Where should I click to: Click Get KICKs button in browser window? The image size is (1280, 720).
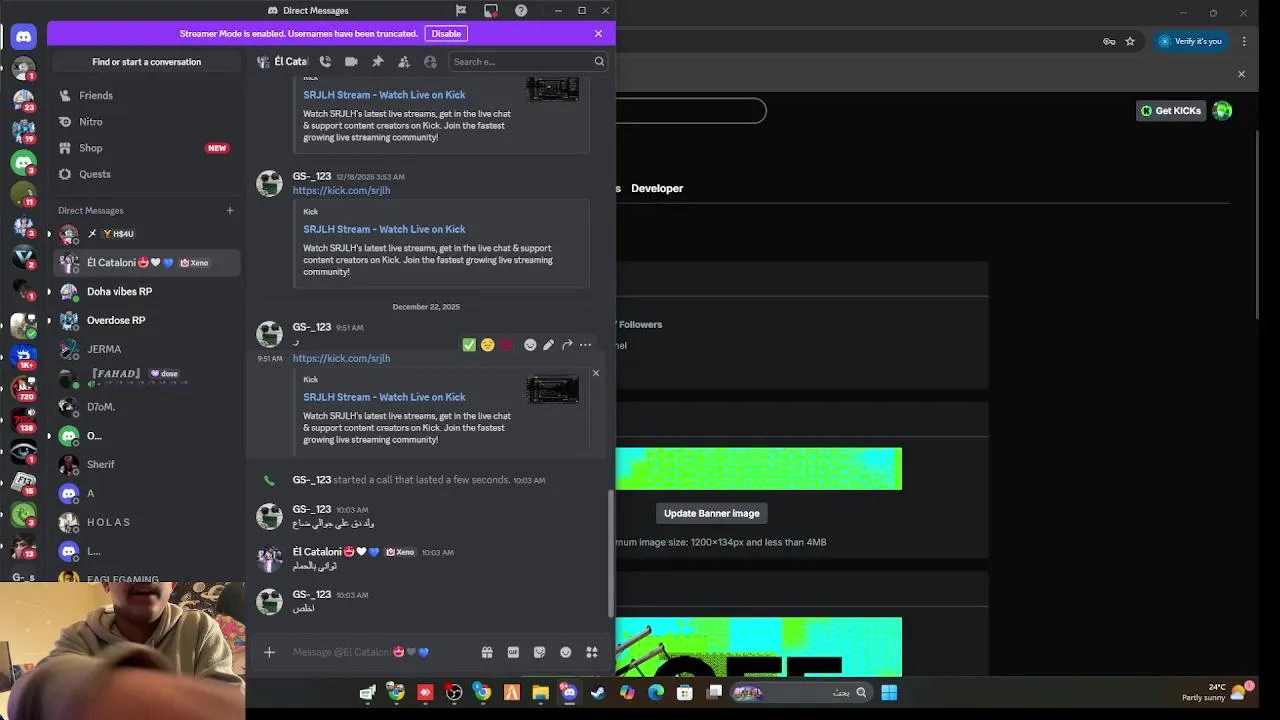1170,111
